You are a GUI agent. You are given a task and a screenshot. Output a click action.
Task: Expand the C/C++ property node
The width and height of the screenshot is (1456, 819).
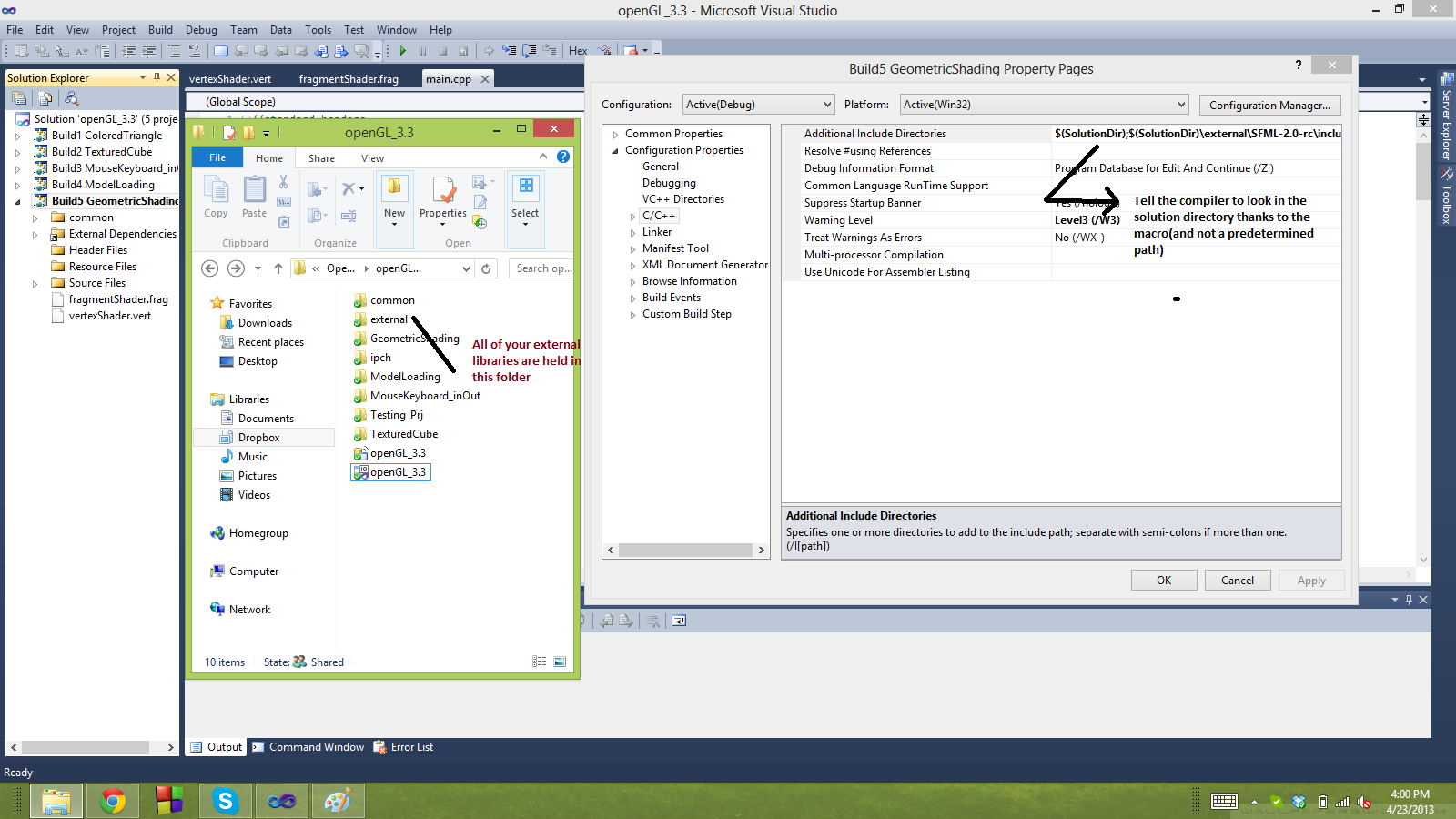[x=633, y=217]
